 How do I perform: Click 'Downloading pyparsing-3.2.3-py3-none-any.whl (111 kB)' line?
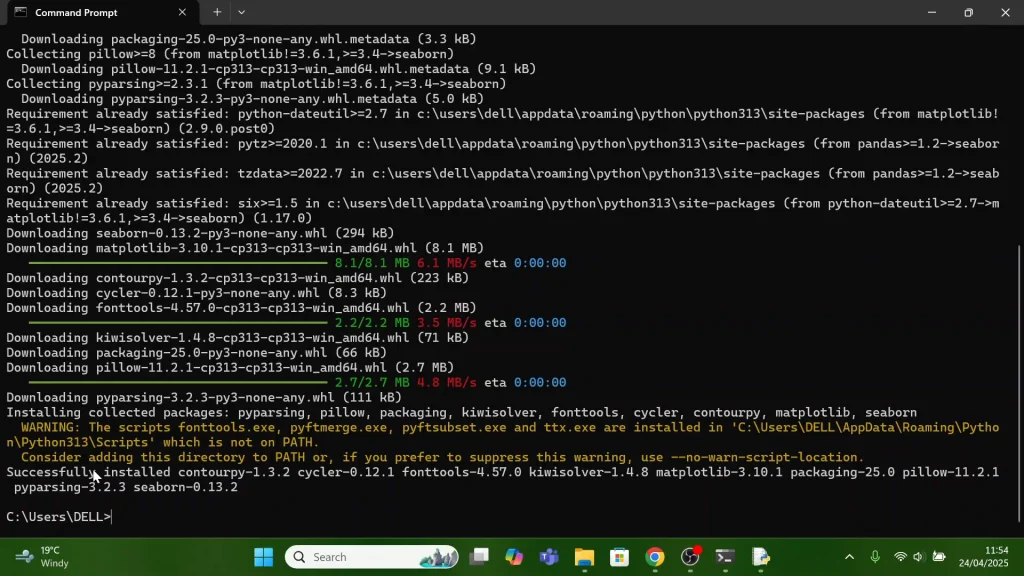pyautogui.click(x=204, y=398)
